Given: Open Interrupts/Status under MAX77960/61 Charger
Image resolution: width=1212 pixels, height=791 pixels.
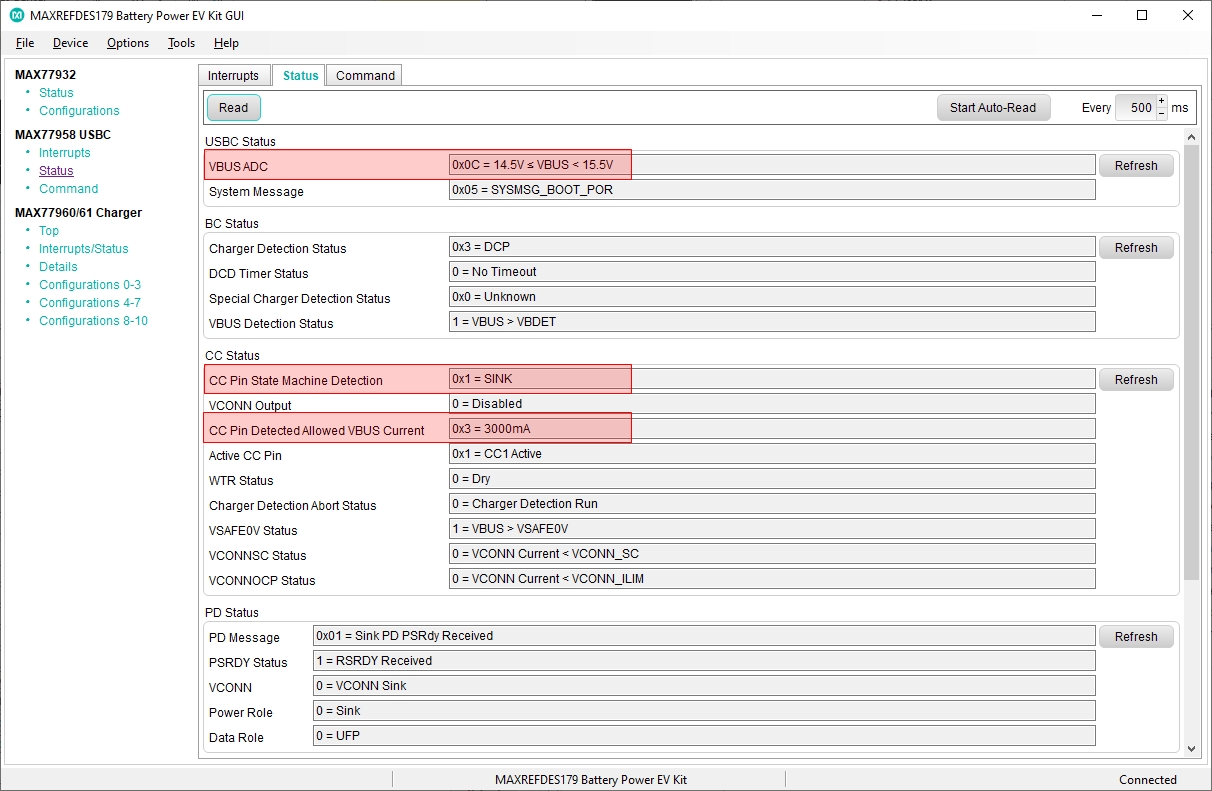Looking at the screenshot, I should pyautogui.click(x=83, y=249).
